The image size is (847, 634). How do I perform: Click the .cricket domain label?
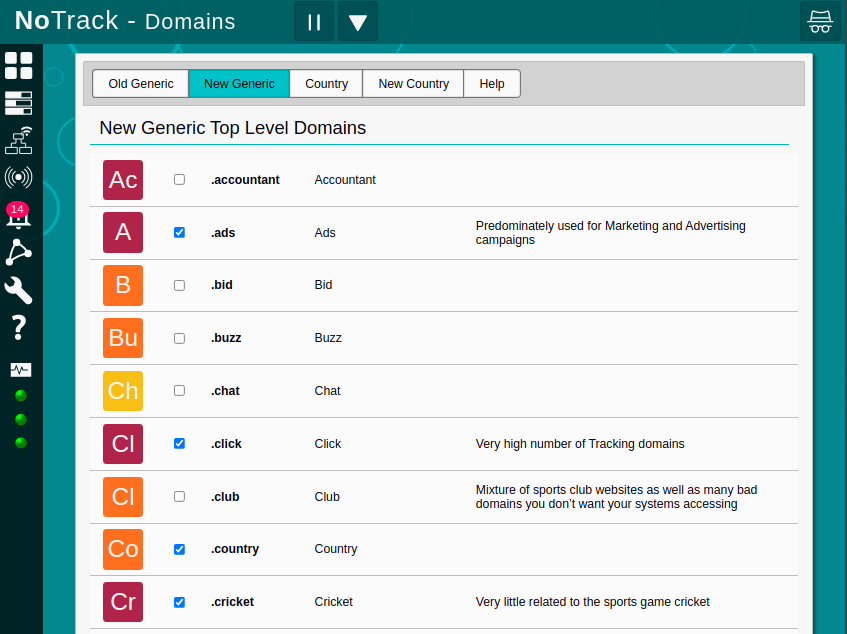click(x=232, y=602)
